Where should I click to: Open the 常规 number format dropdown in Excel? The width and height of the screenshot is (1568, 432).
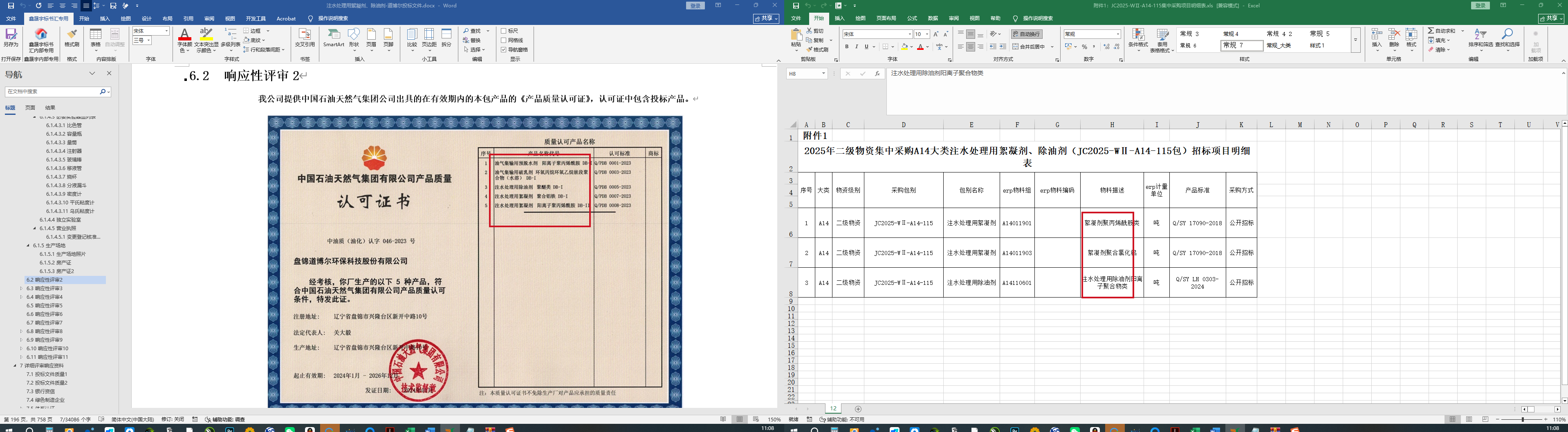pyautogui.click(x=1117, y=34)
